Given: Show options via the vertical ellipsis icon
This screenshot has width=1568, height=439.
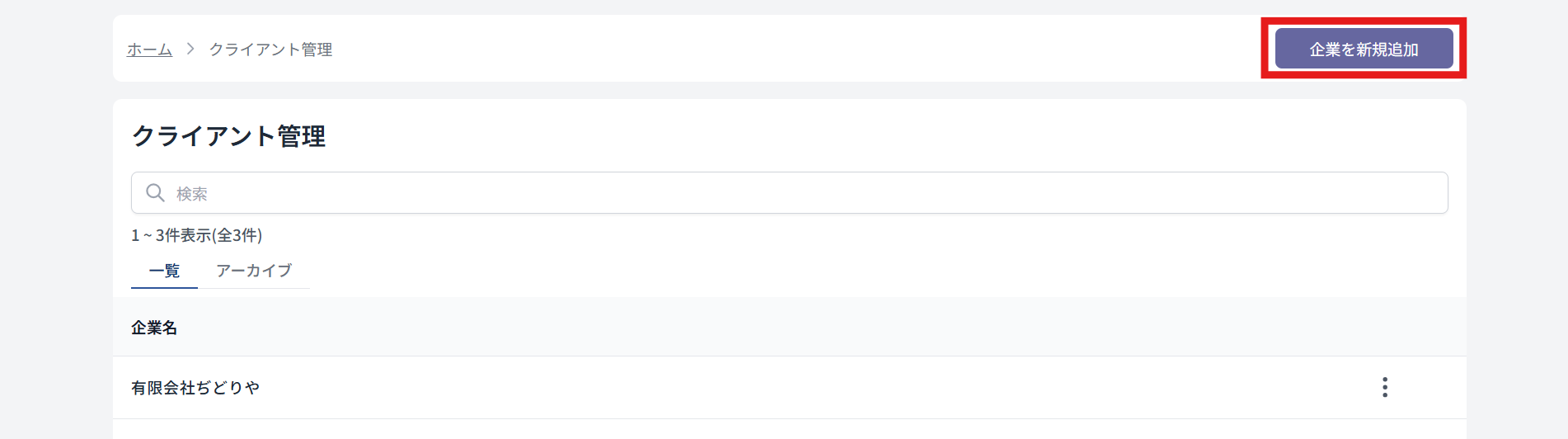Looking at the screenshot, I should coord(1384,387).
